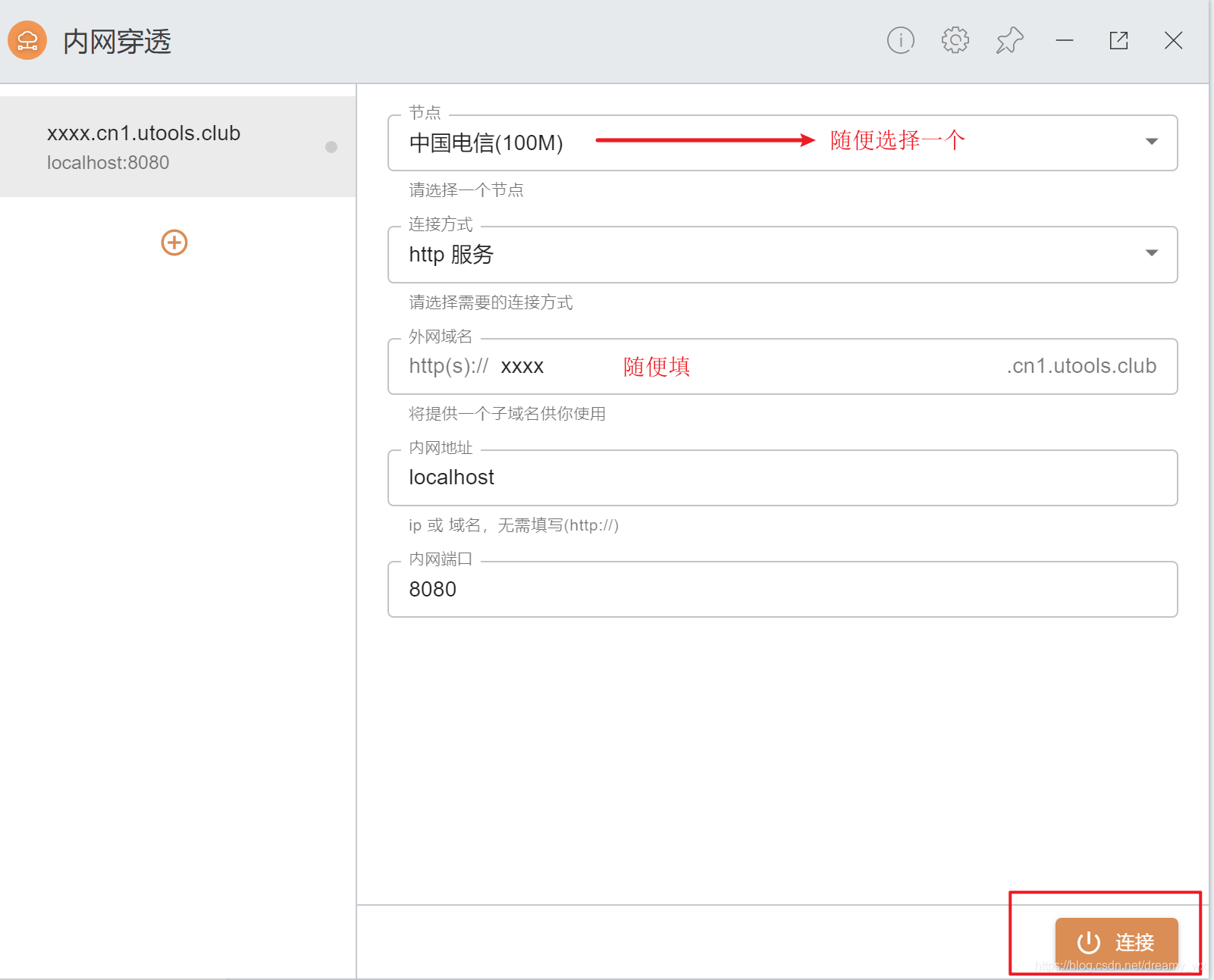The height and width of the screenshot is (980, 1214).
Task: Select the xxxx.cn1.utools.club tunnel entry
Action: click(177, 146)
